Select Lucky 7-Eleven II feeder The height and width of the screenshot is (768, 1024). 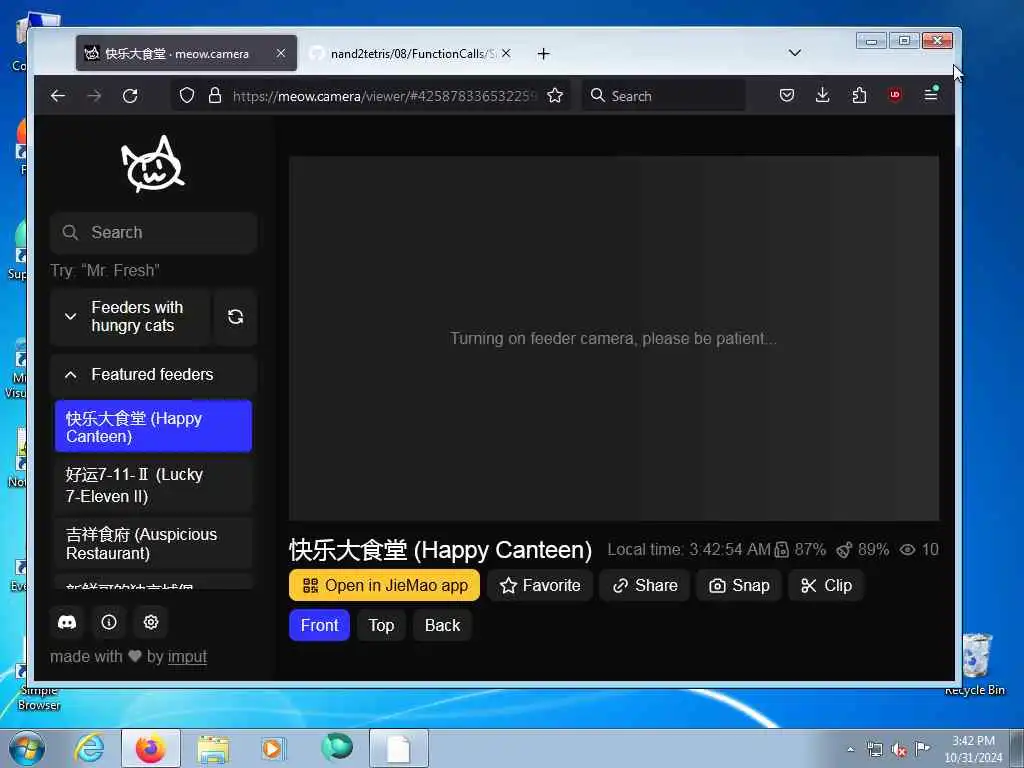[x=153, y=485]
